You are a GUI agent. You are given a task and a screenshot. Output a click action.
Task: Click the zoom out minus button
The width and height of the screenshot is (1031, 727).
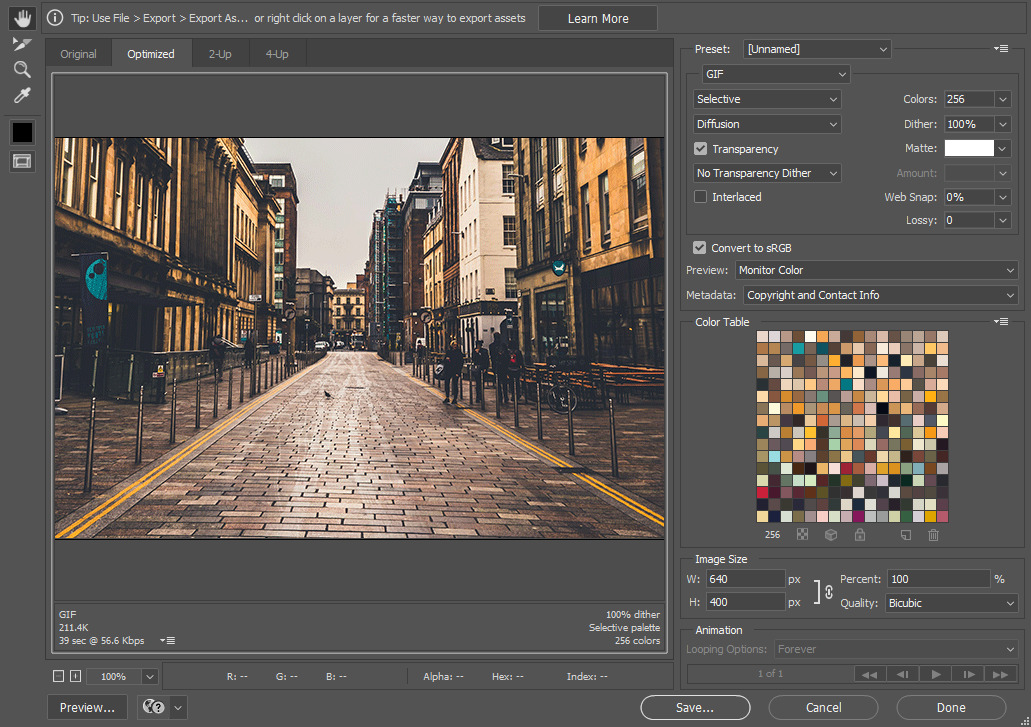(x=59, y=676)
